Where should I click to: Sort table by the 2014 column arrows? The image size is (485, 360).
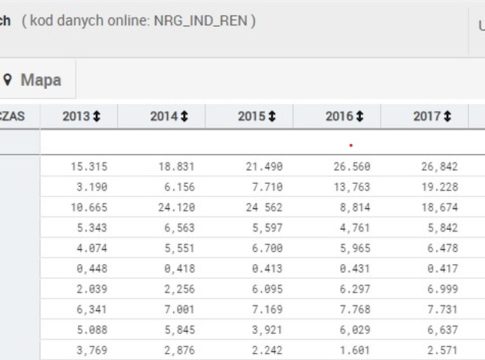(184, 116)
